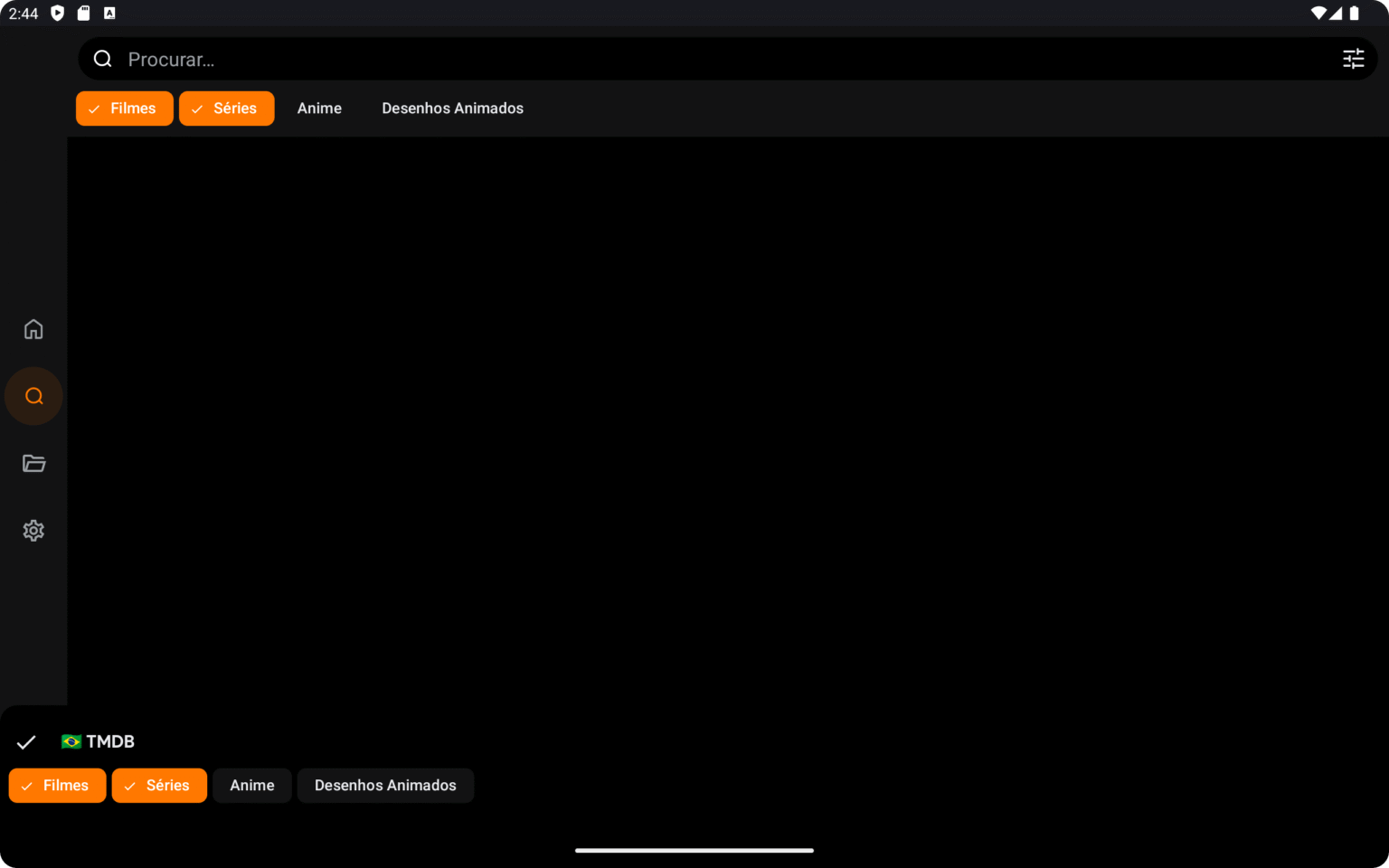Open the Settings gear icon
1389x868 pixels.
(x=33, y=531)
